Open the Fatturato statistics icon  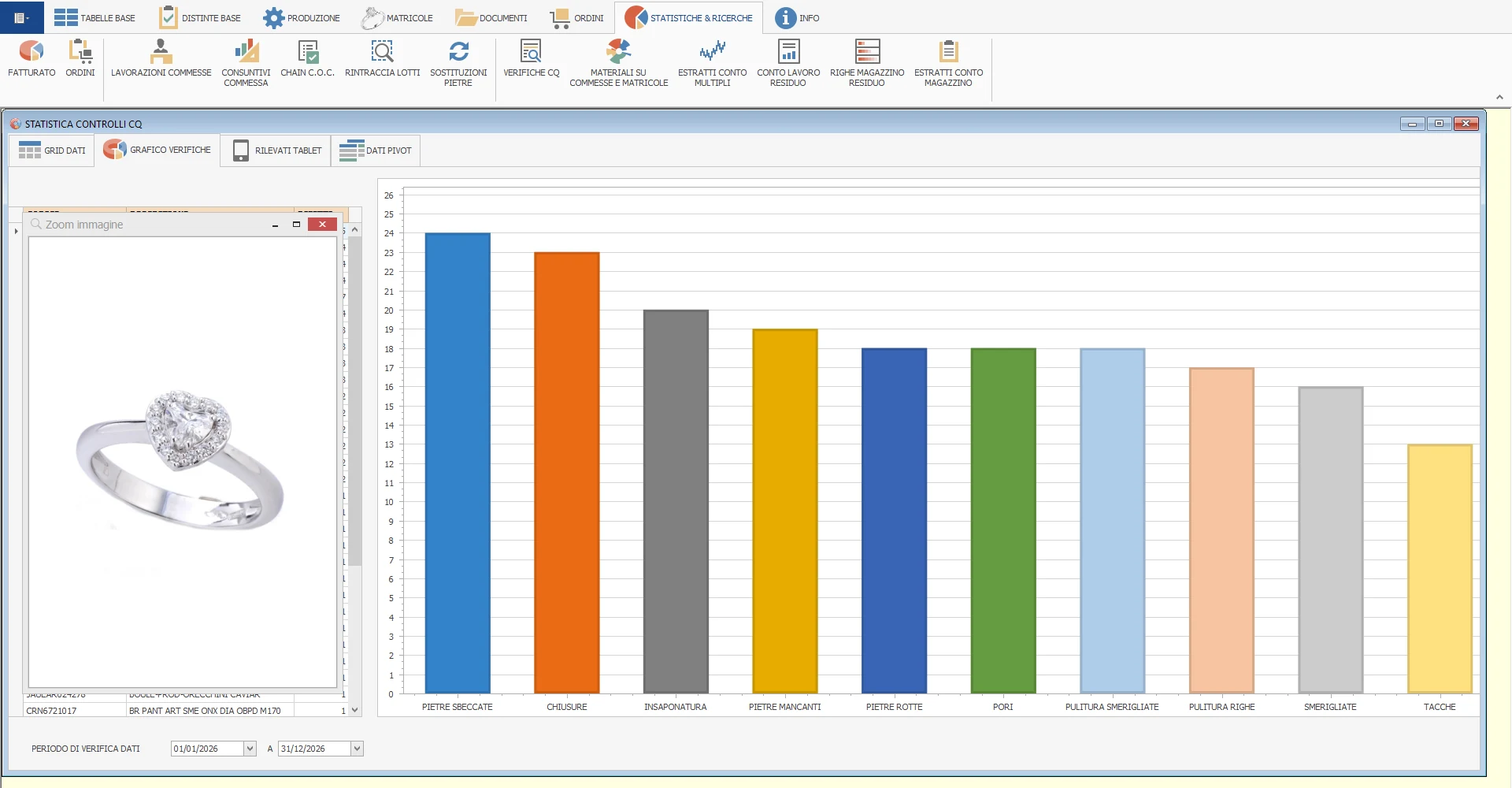[x=31, y=59]
